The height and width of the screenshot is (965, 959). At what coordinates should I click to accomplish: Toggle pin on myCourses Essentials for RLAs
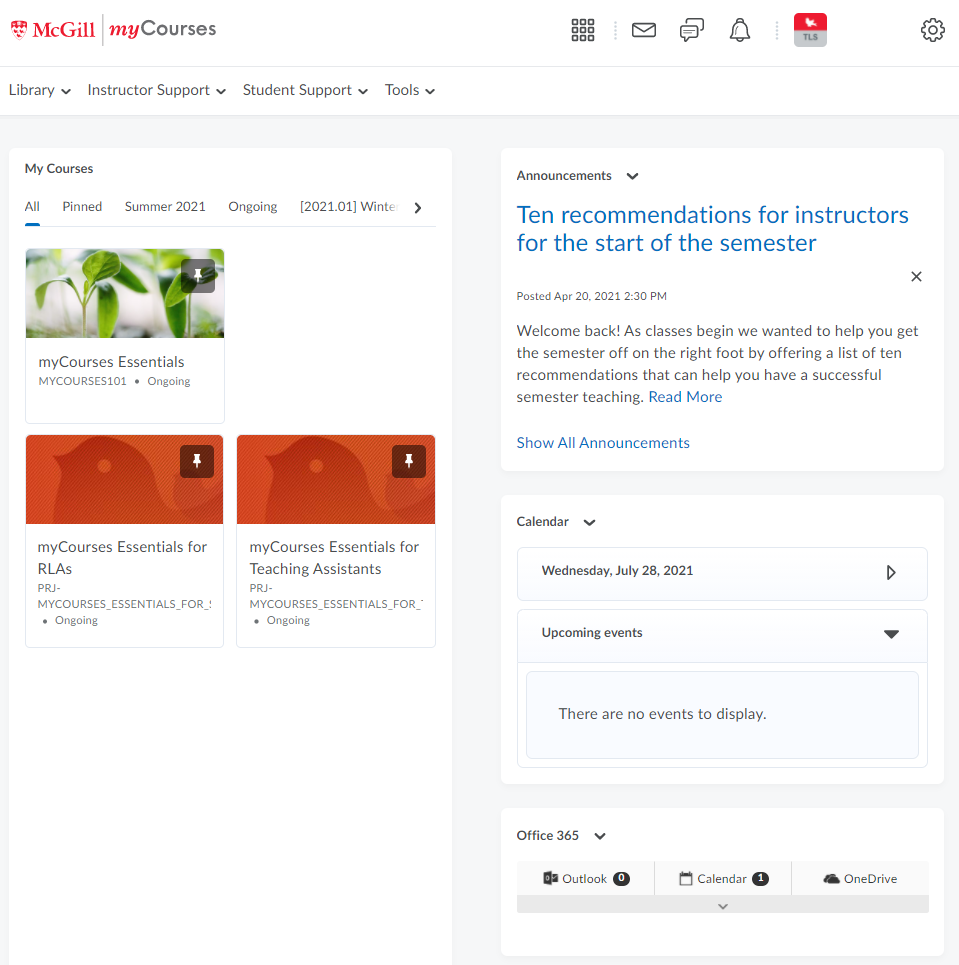(x=197, y=461)
